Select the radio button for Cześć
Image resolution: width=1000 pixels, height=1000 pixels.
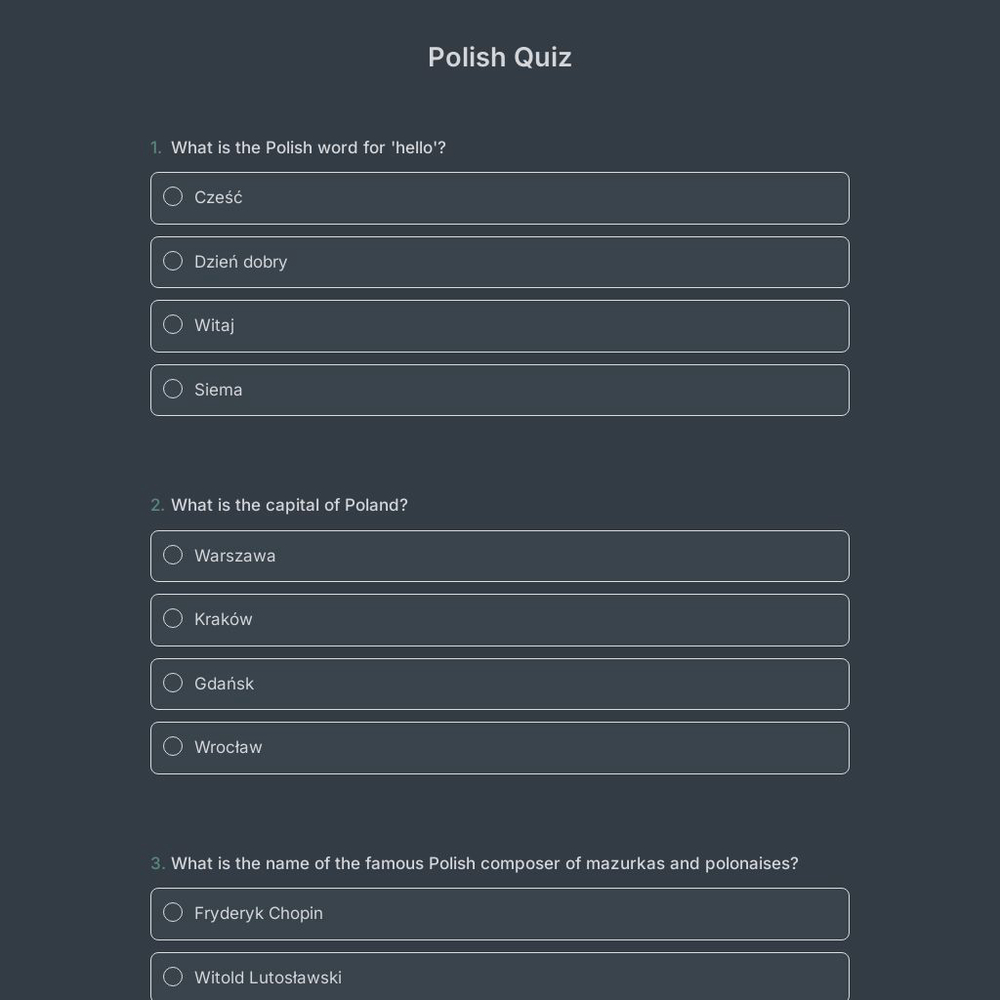(x=172, y=196)
